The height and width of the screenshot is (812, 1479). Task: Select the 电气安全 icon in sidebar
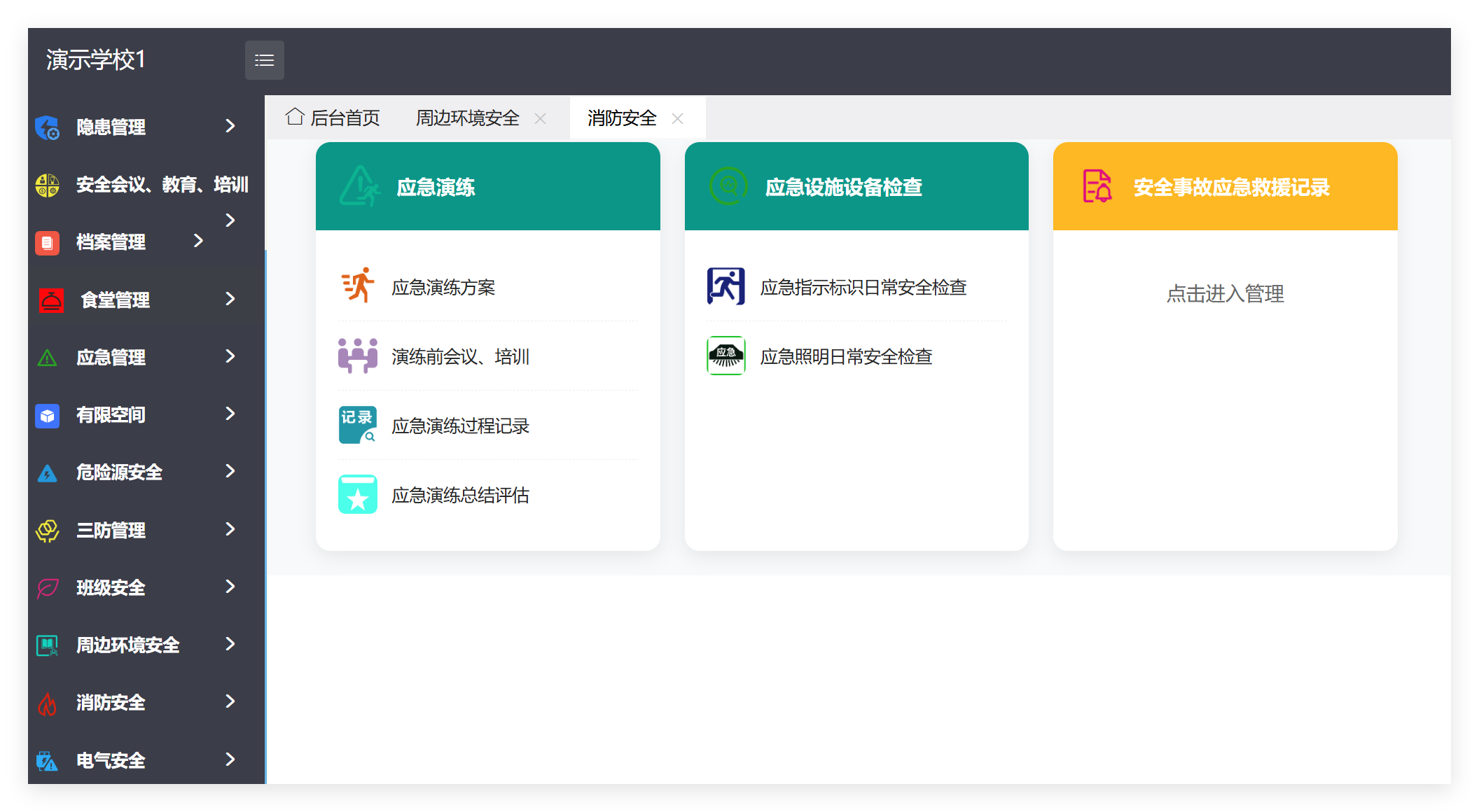point(46,761)
